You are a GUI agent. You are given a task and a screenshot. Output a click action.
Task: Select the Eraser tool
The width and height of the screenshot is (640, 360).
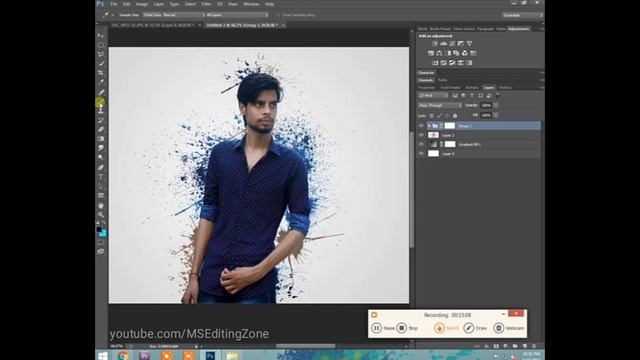click(100, 129)
